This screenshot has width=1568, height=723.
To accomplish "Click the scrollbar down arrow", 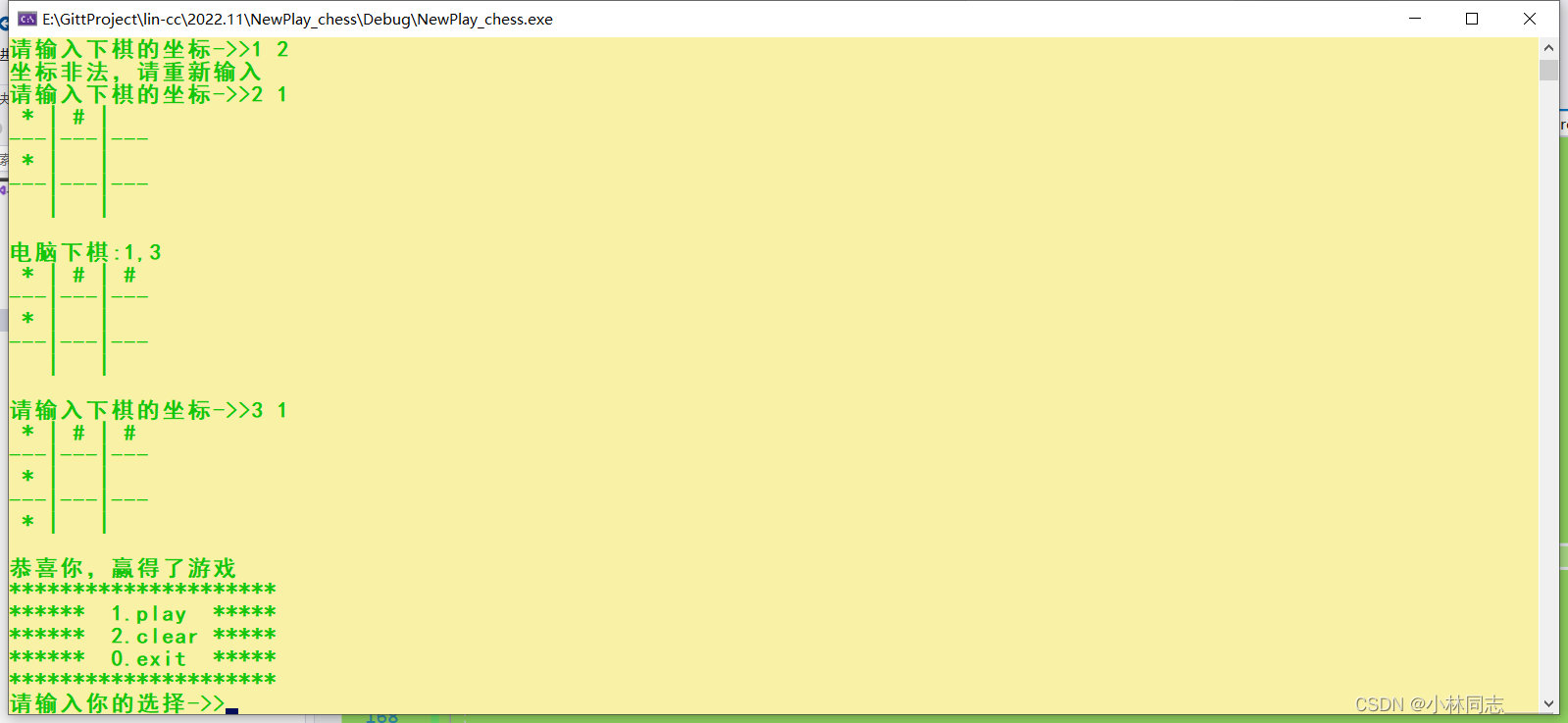I will point(1549,703).
